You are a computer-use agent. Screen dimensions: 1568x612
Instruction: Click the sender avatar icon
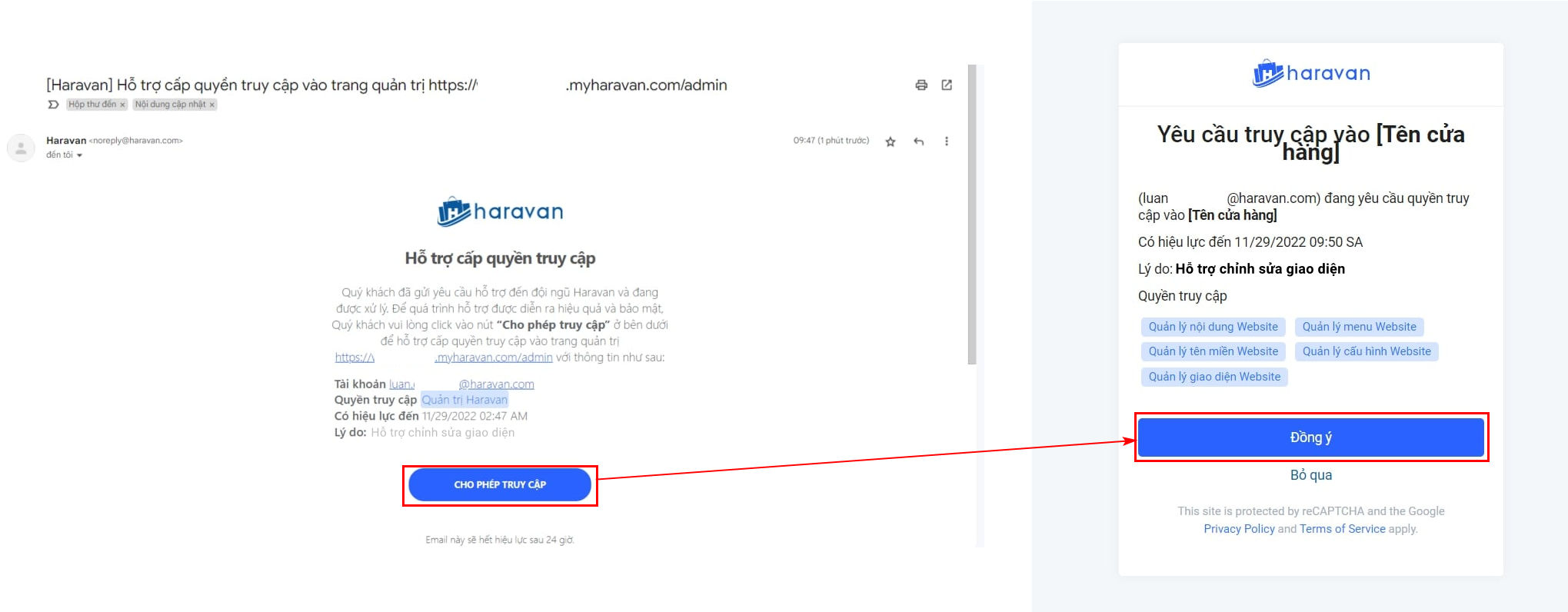(x=21, y=148)
